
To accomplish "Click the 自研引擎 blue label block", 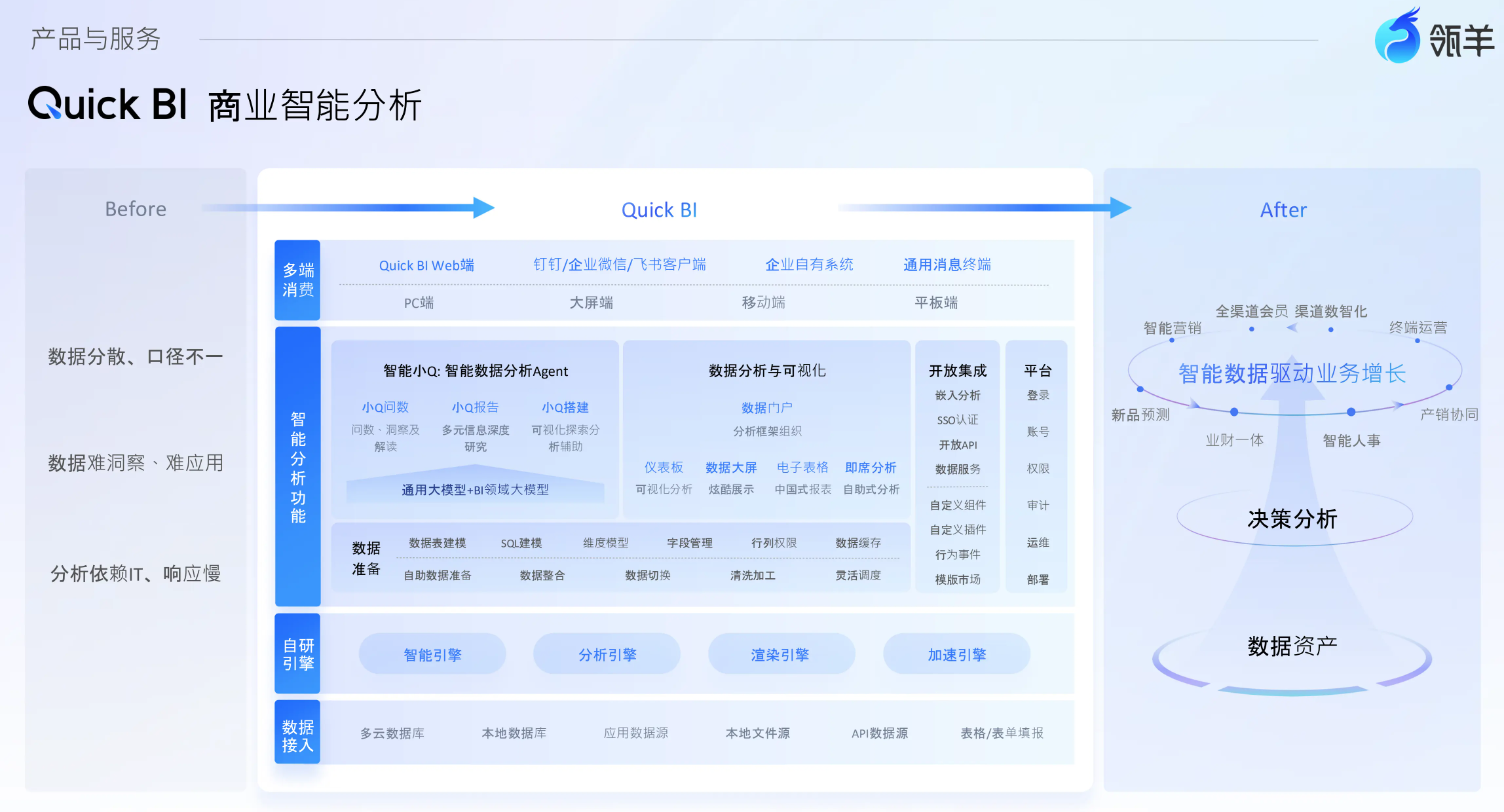I will click(297, 654).
